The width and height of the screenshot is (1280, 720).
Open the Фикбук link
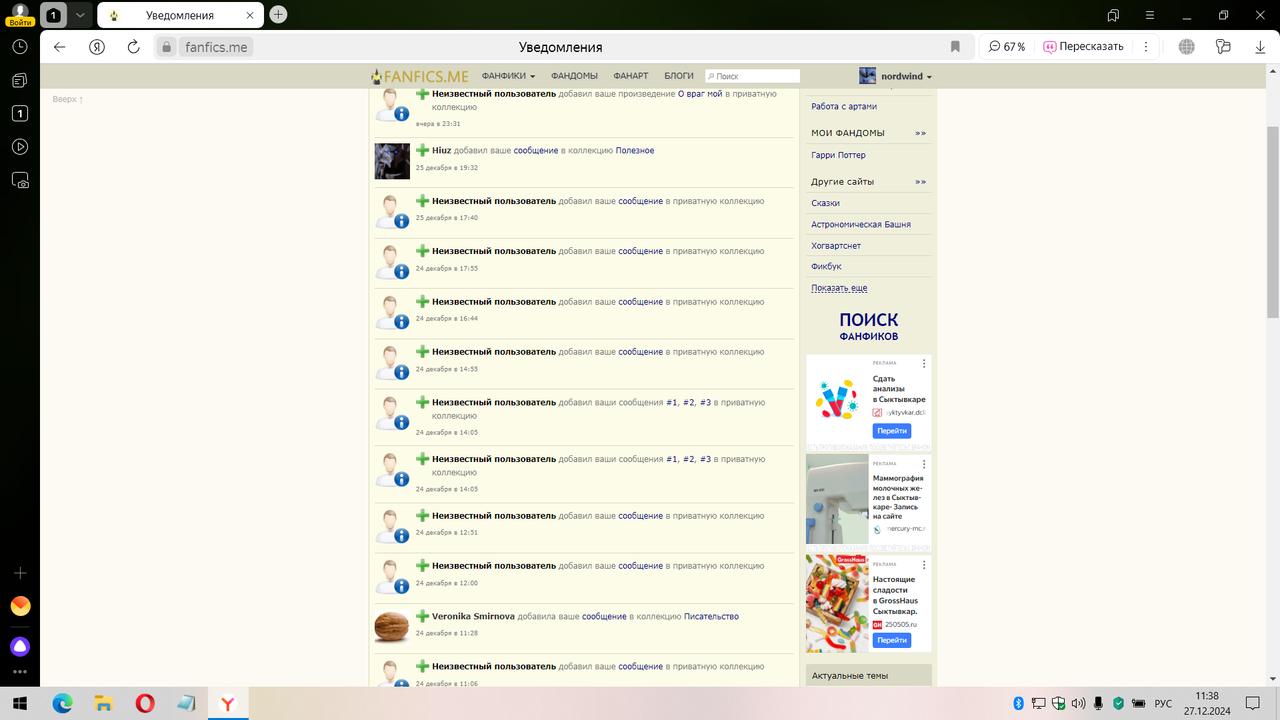pyautogui.click(x=826, y=266)
